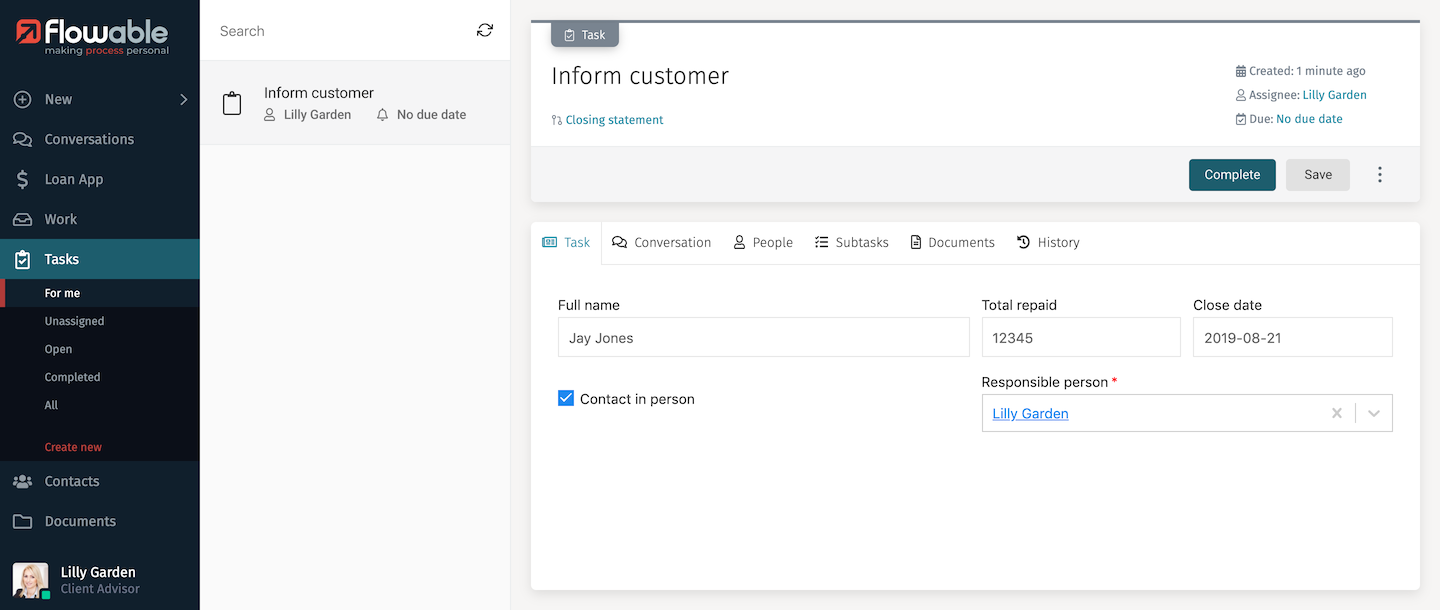Expand the Responsible person dropdown
The image size is (1440, 610).
click(1374, 413)
